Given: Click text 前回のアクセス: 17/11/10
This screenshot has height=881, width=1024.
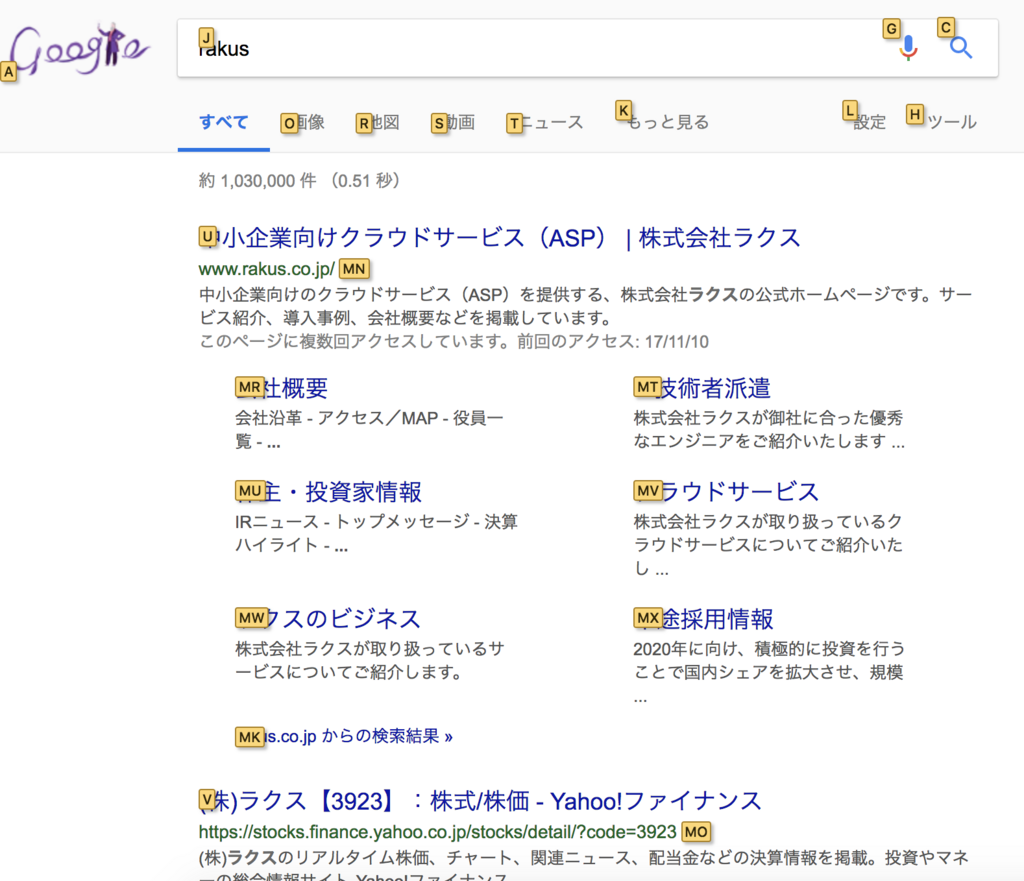Looking at the screenshot, I should click(613, 342).
